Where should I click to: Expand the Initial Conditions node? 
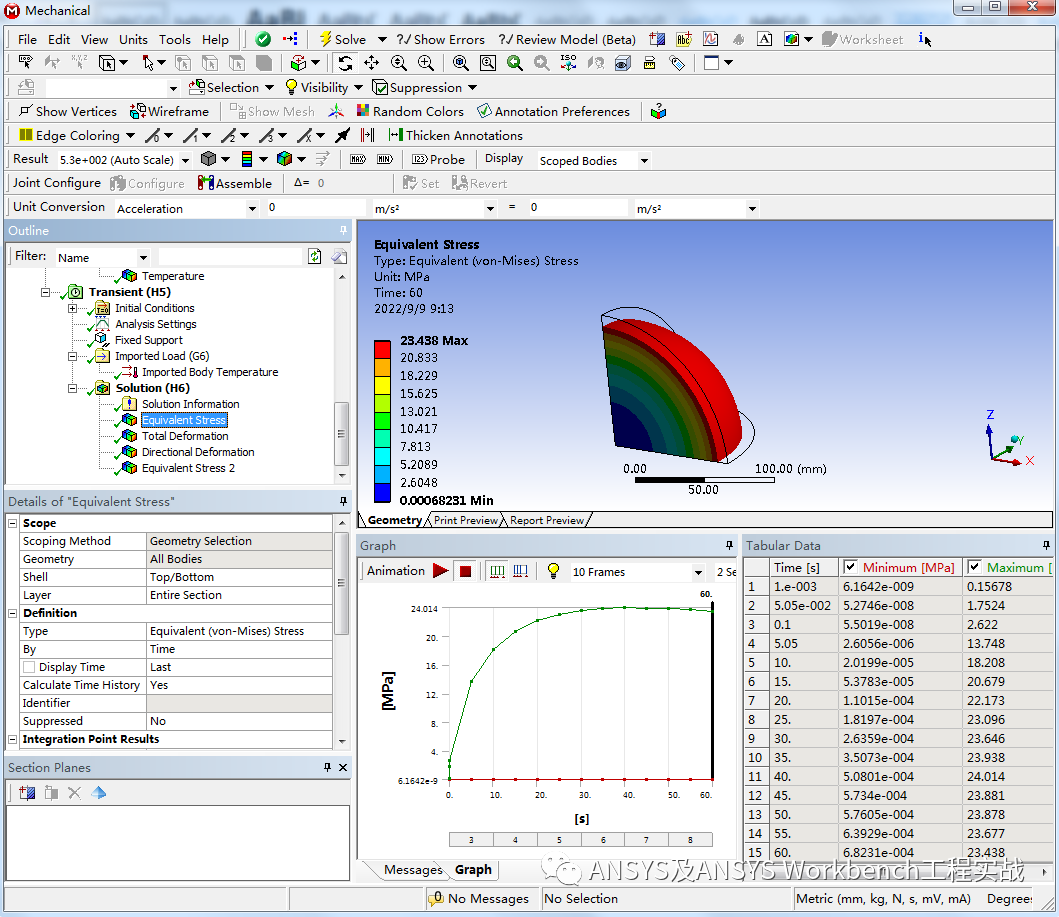(x=72, y=309)
